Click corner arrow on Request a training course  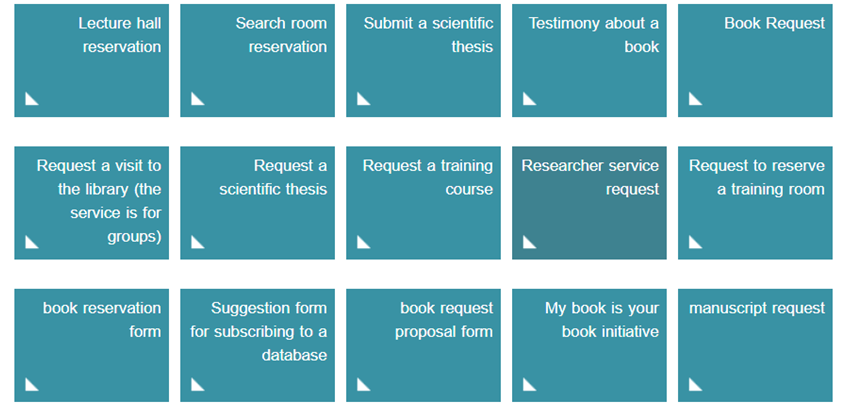pos(364,241)
